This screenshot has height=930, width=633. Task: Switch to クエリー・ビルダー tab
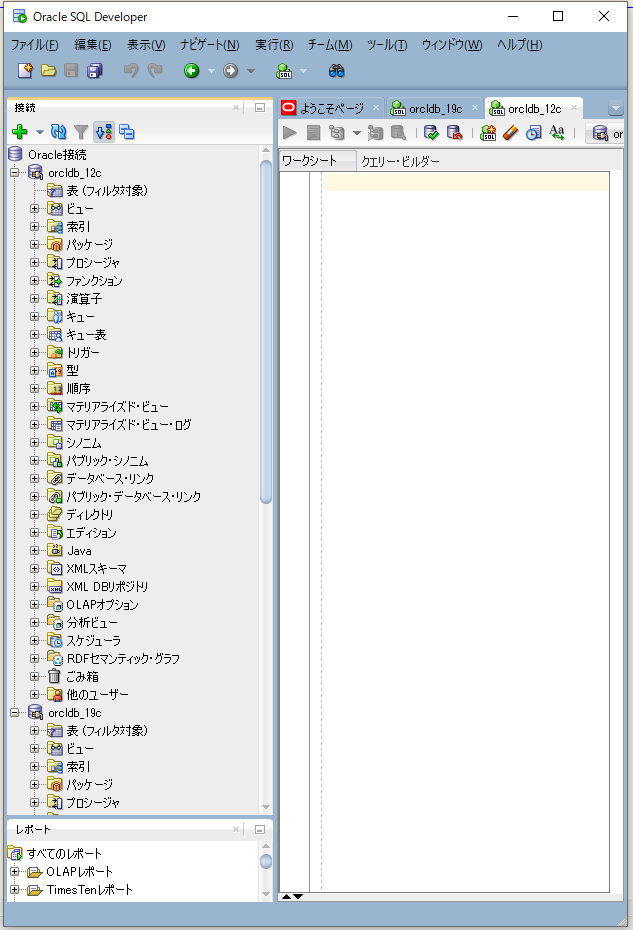click(400, 161)
